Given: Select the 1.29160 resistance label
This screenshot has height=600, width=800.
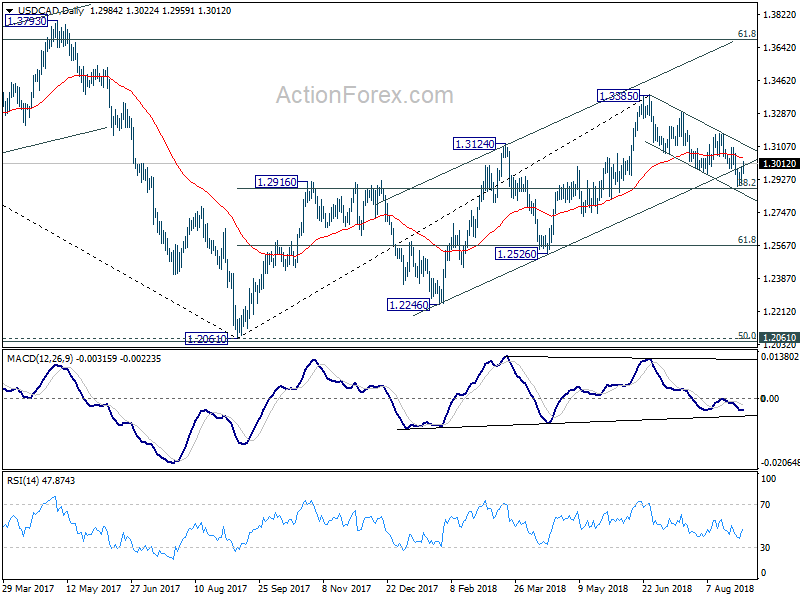Looking at the screenshot, I should (x=277, y=182).
